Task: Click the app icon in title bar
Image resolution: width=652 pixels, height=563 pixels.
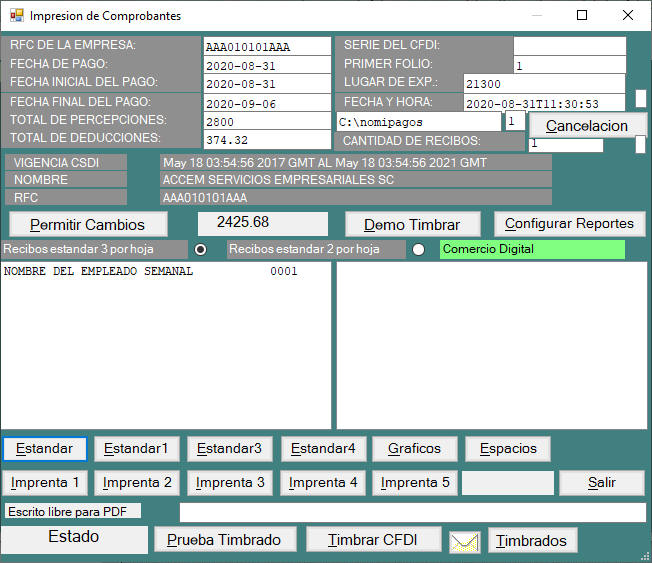Action: pyautogui.click(x=16, y=16)
